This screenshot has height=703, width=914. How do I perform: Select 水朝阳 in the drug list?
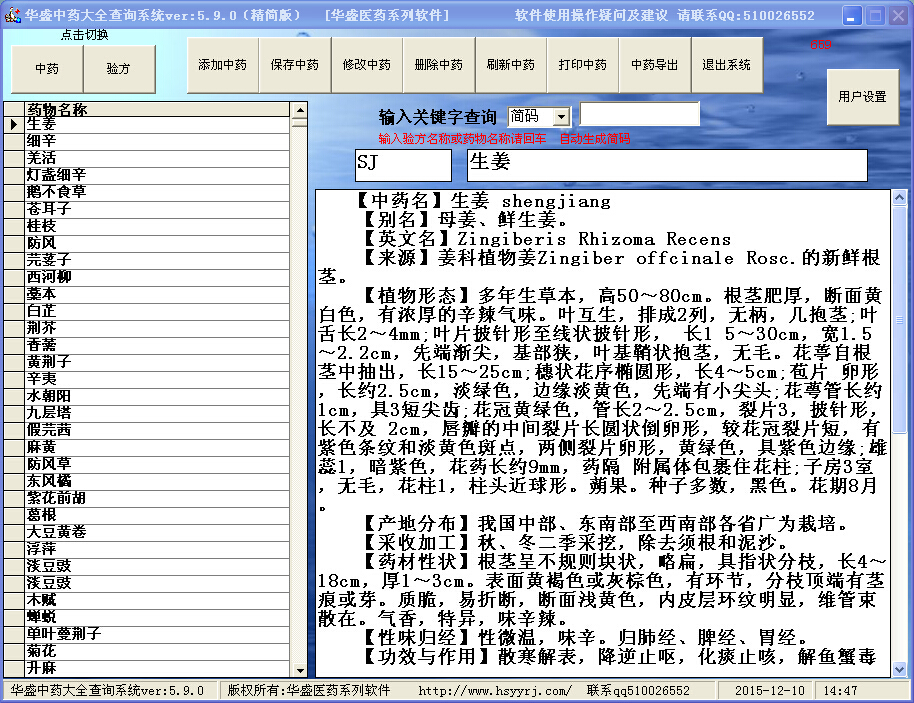pos(157,396)
